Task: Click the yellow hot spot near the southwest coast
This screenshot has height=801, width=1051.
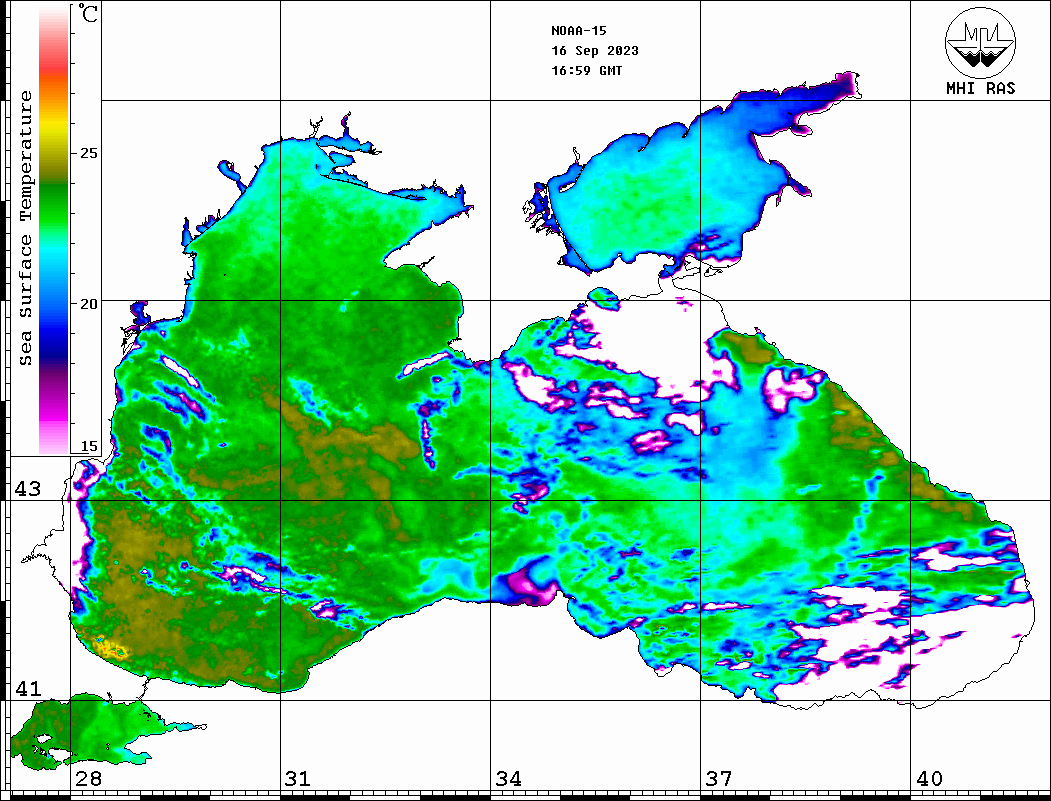Action: (111, 648)
